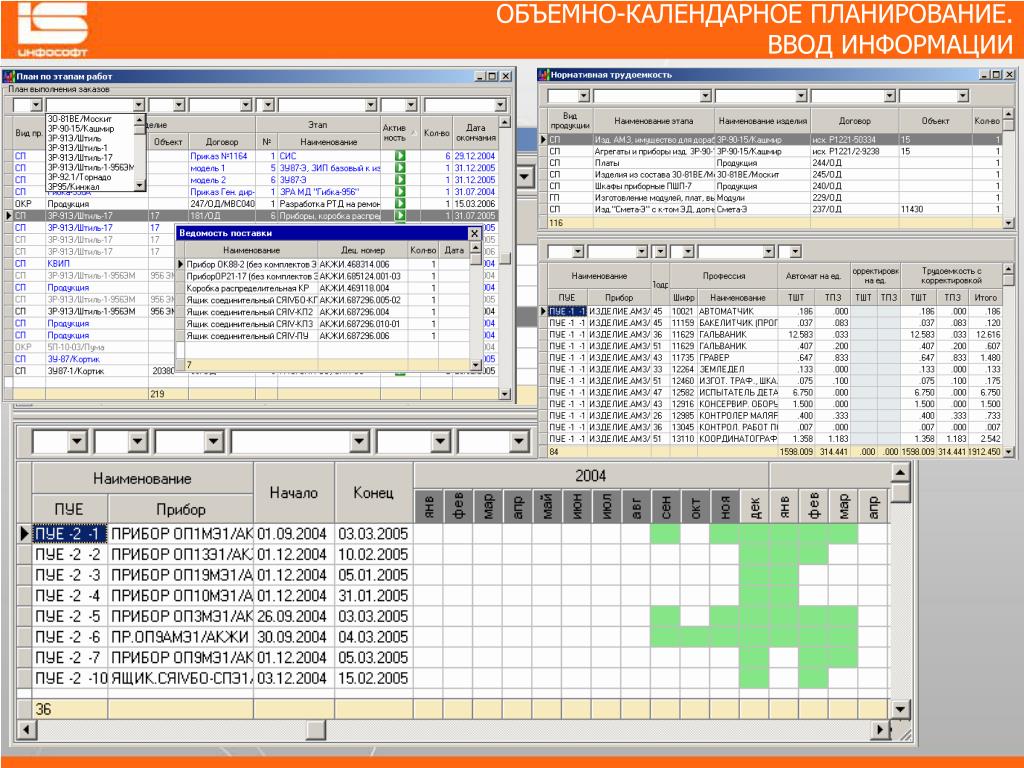1024x768 pixels.
Task: Click the Нормативная трудоемкость window icon
Action: click(x=543, y=74)
